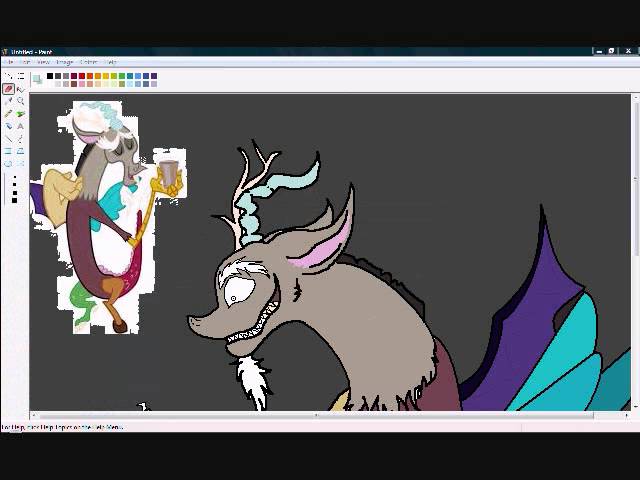640x480 pixels.
Task: Choose the teal top-row swatch
Action: (x=130, y=76)
